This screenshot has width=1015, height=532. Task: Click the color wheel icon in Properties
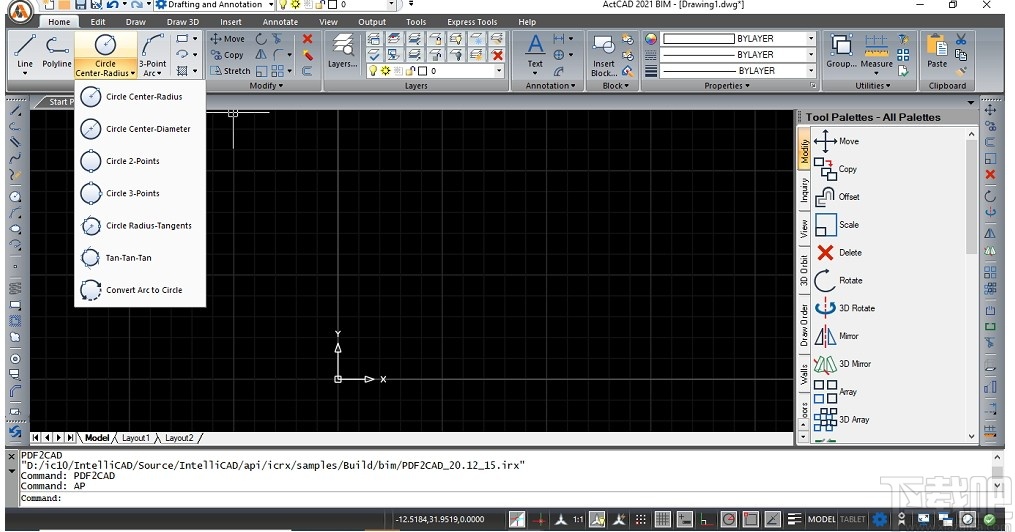tap(651, 39)
